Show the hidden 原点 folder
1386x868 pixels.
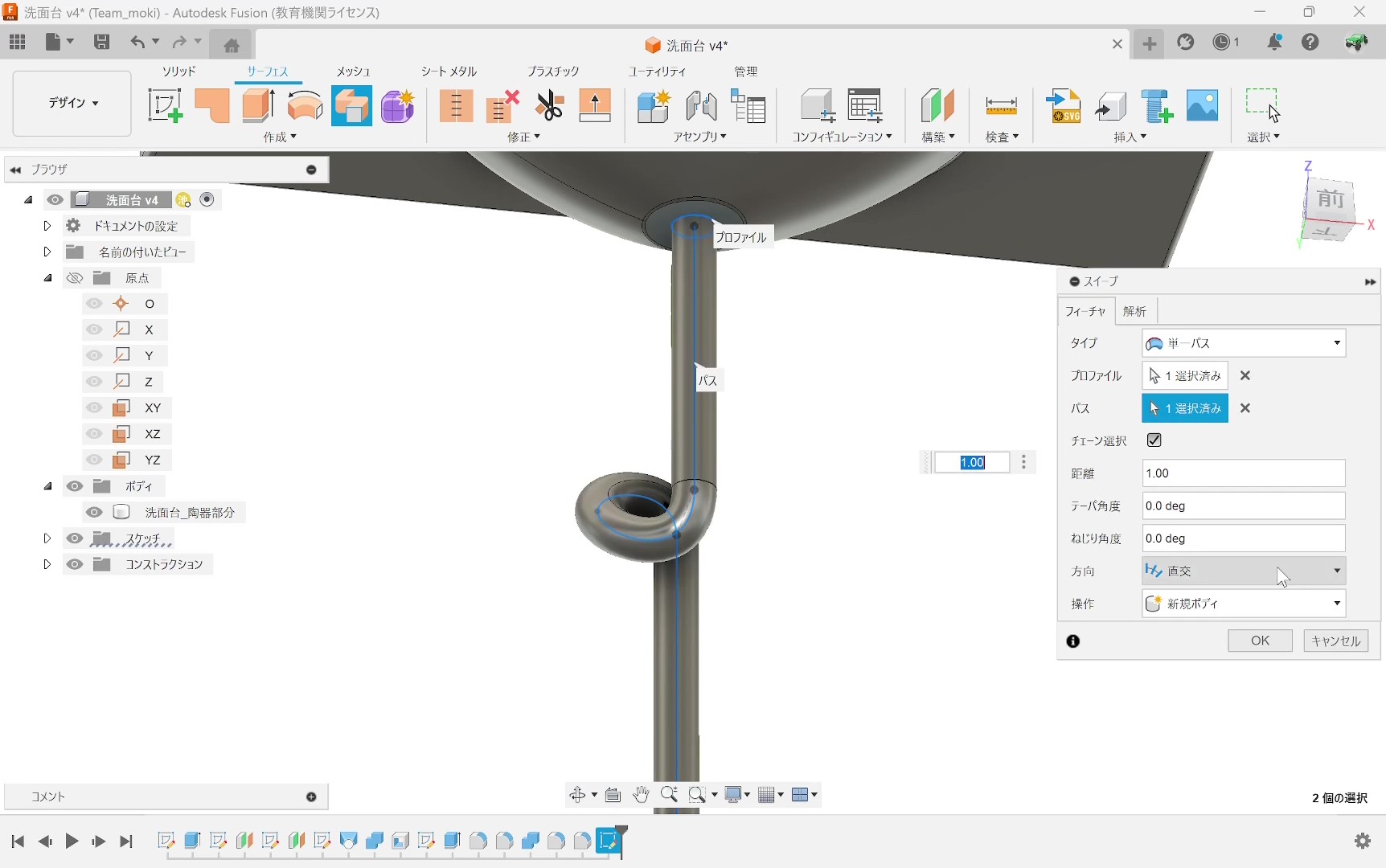[x=75, y=278]
